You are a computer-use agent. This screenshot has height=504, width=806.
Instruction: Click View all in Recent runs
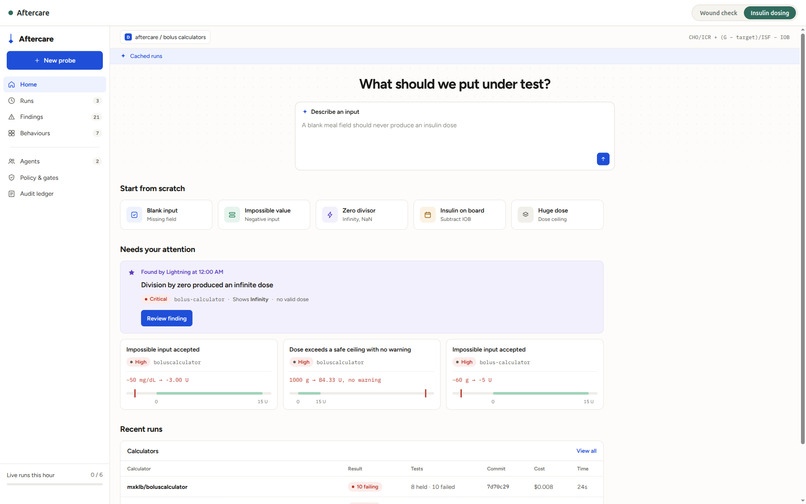586,451
